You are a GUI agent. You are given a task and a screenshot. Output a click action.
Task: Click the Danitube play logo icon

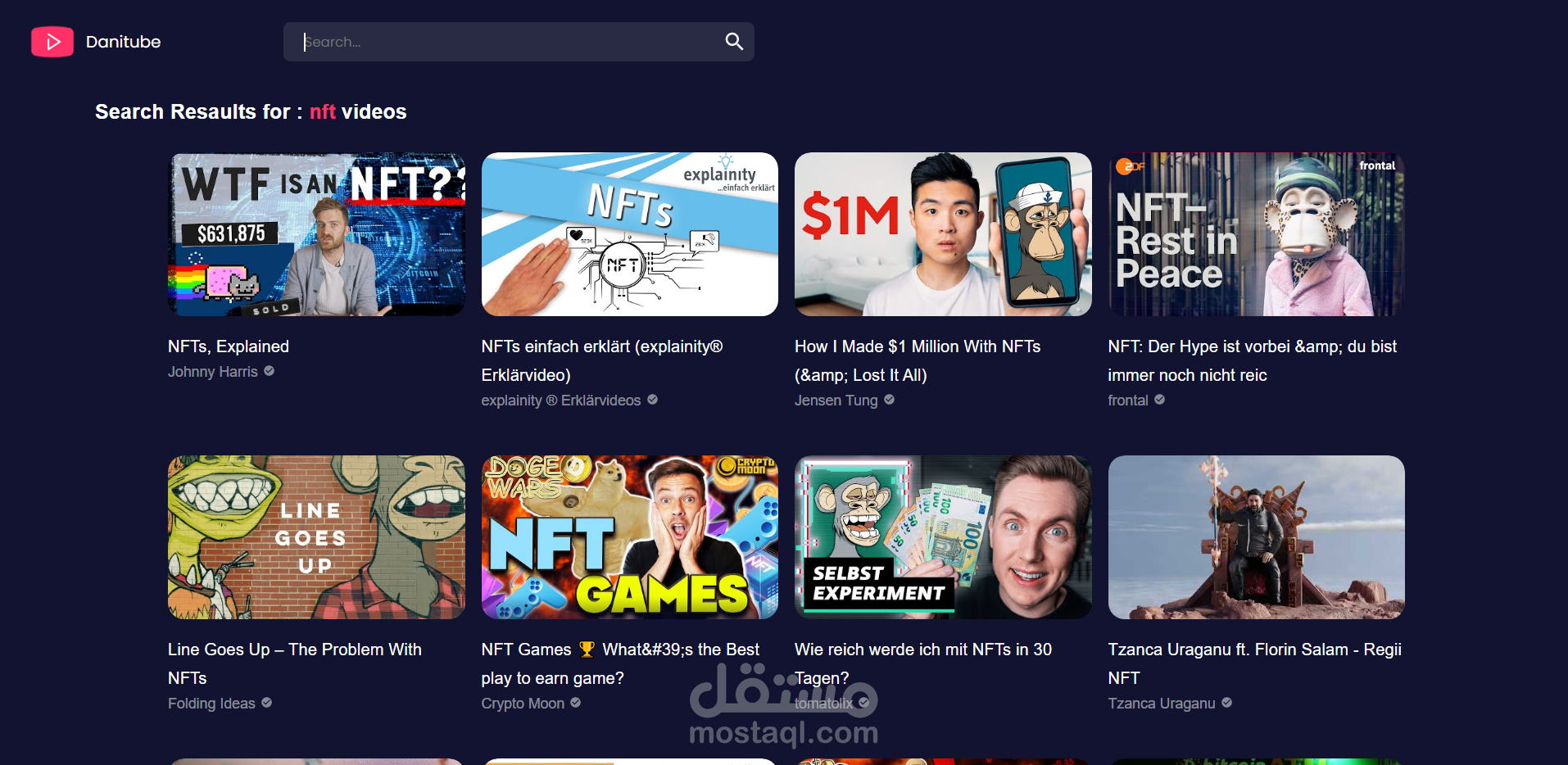(52, 42)
